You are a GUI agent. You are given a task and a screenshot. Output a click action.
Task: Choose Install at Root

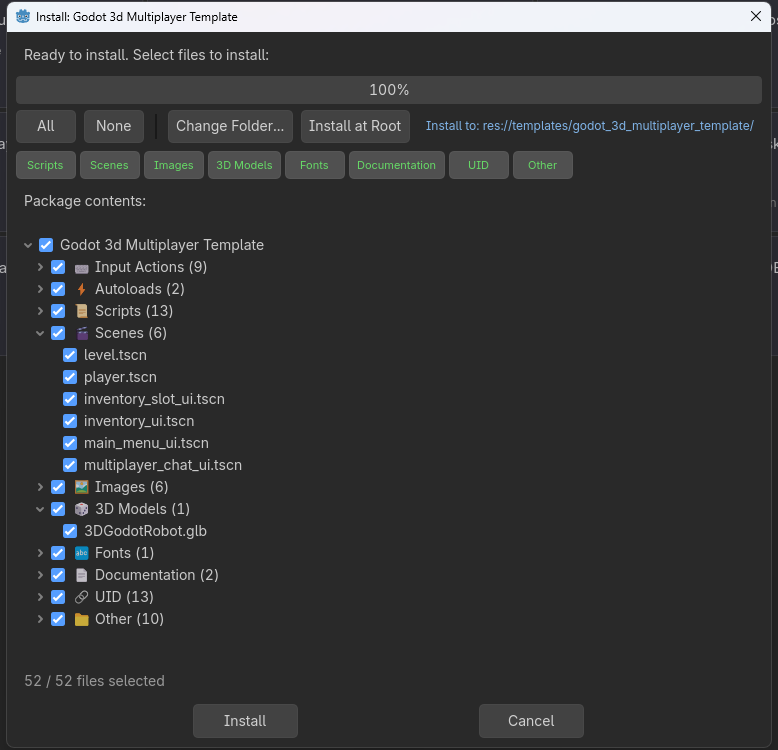point(355,126)
